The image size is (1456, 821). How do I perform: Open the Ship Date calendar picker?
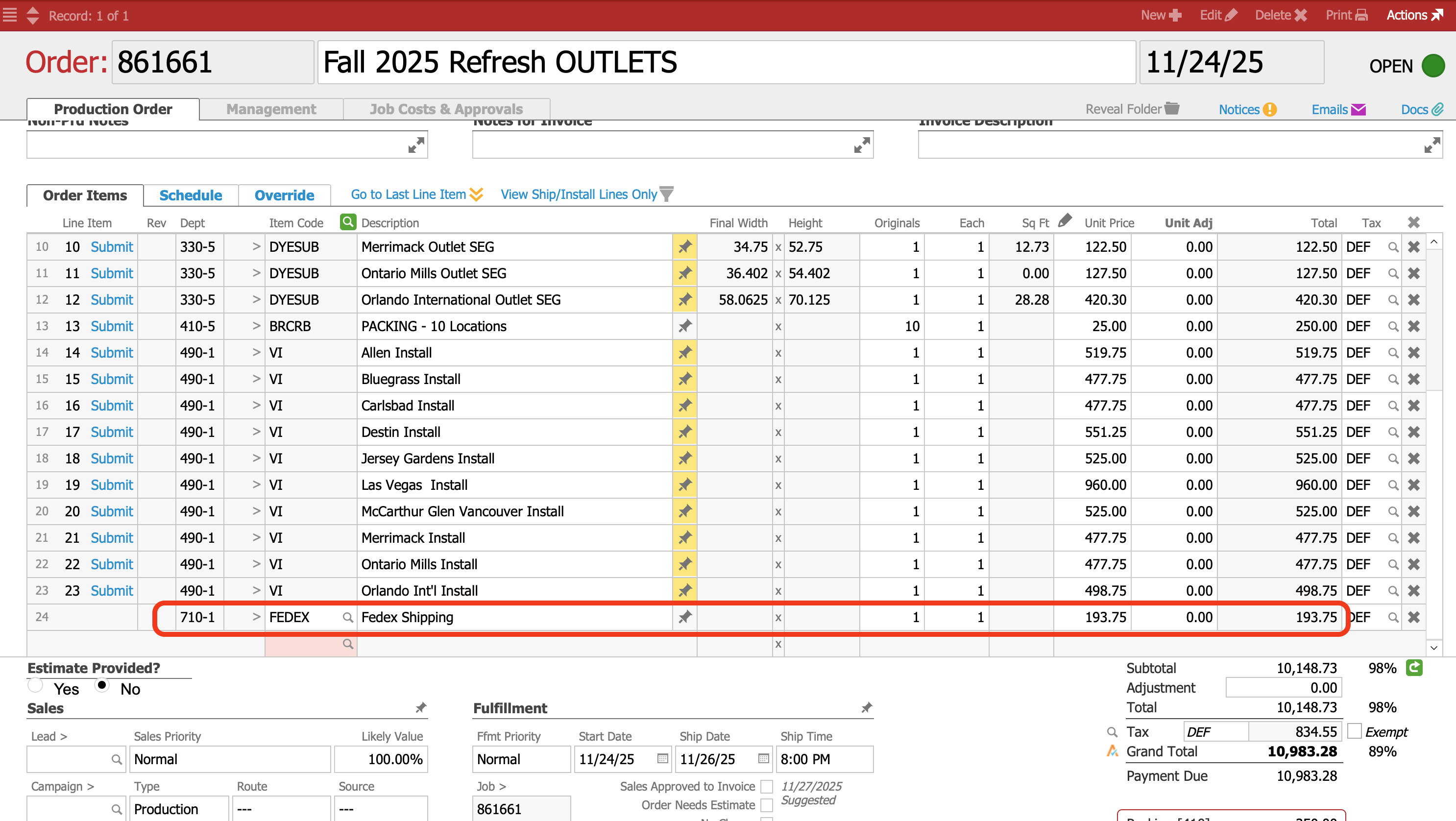[763, 759]
